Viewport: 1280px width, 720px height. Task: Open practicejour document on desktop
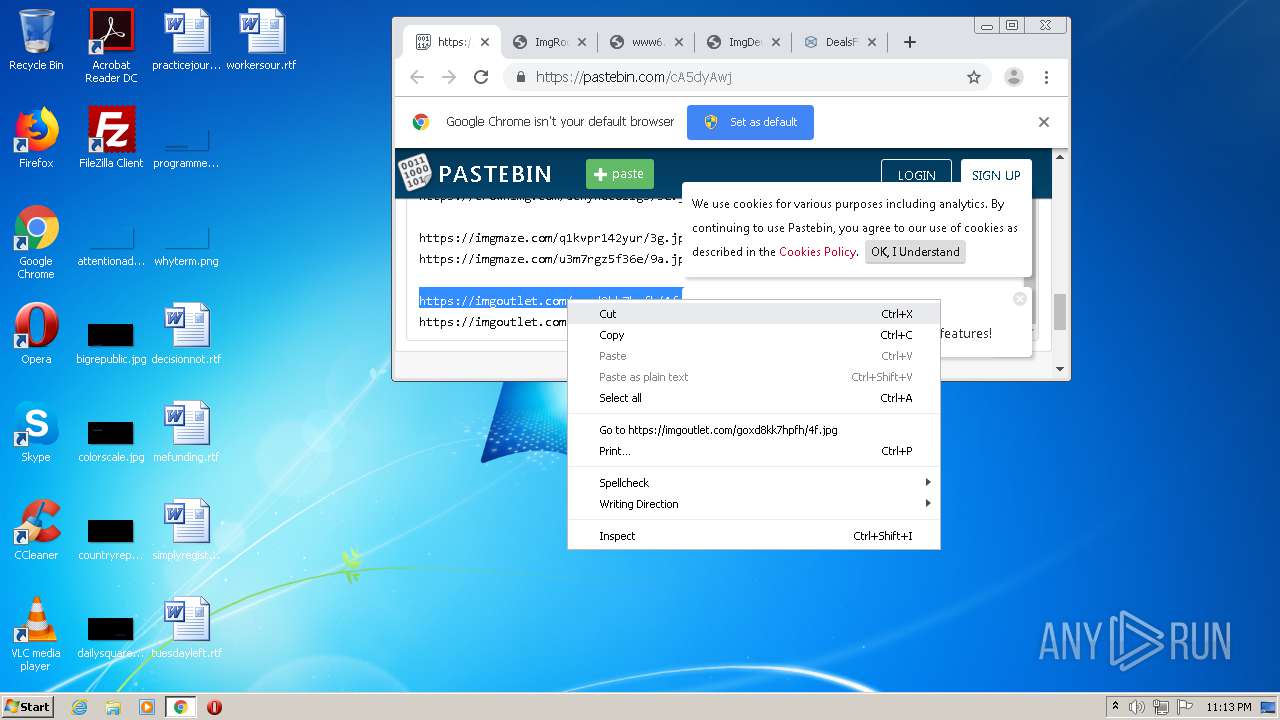coord(186,41)
